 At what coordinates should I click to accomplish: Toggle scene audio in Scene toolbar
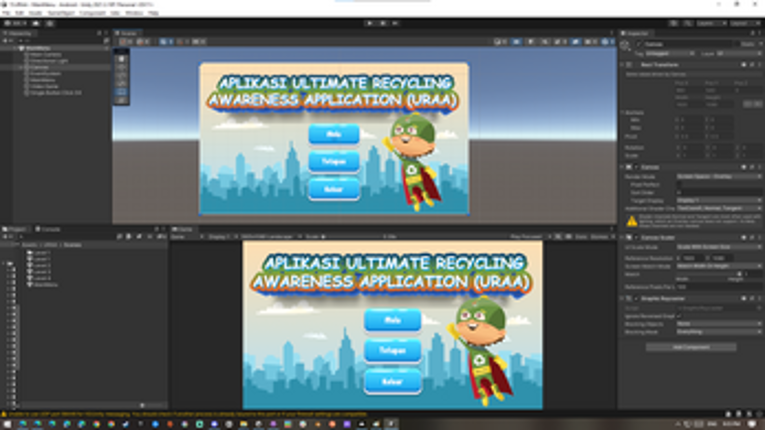pyautogui.click(x=545, y=42)
